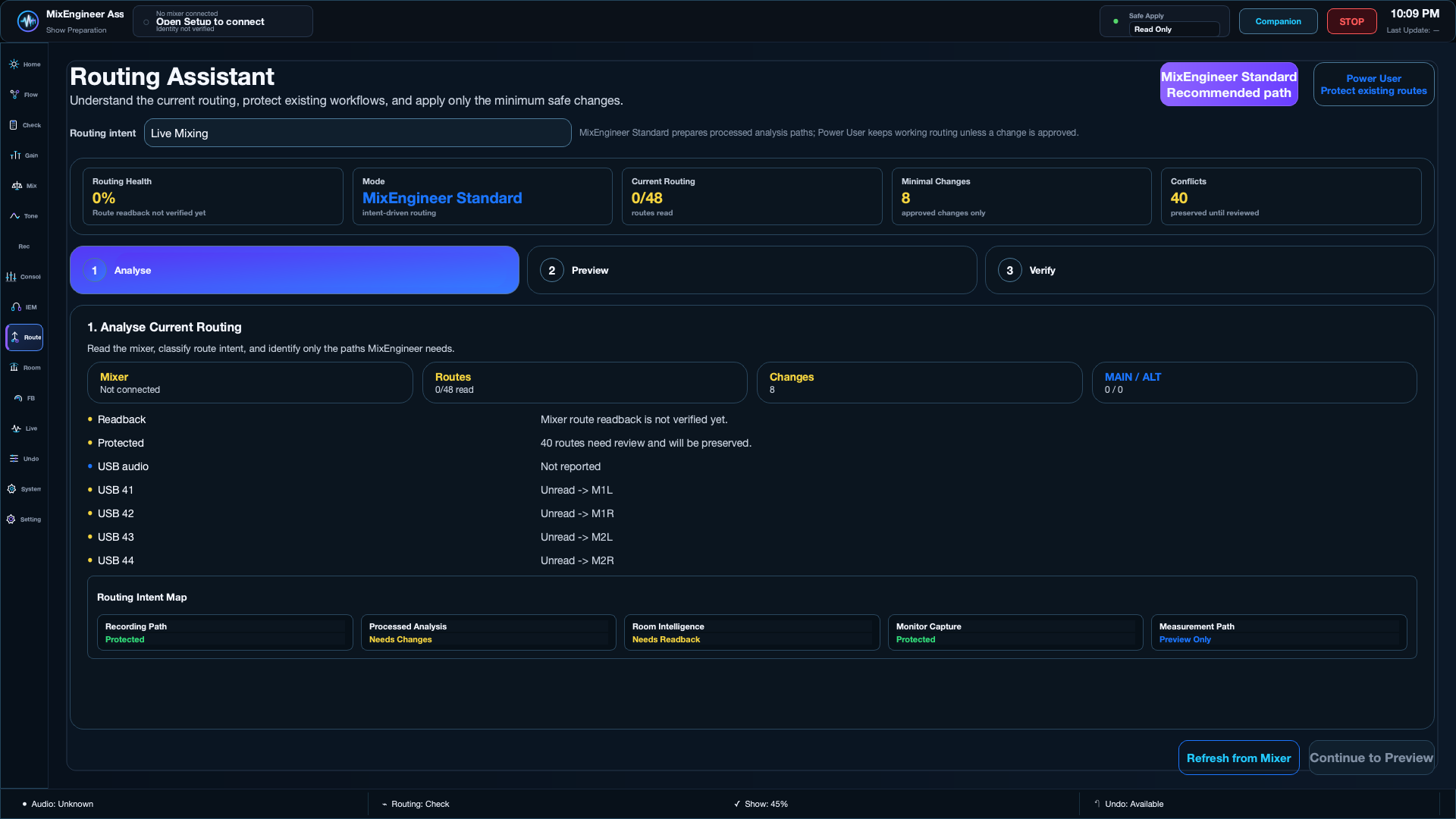Click the USB audio row
Viewport: 1456px width, 819px height.
coord(752,466)
